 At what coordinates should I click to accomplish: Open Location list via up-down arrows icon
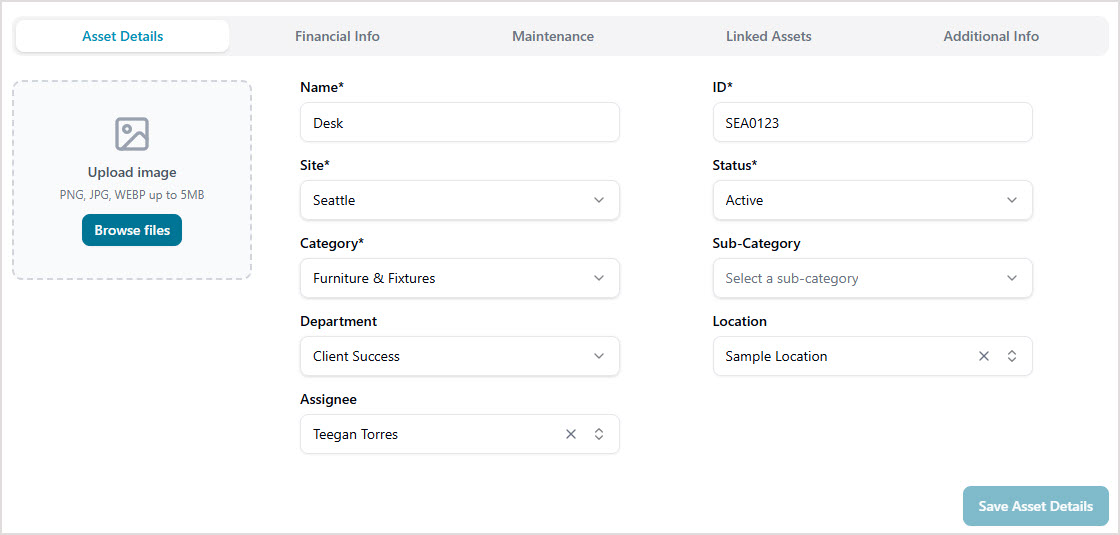(x=1011, y=356)
